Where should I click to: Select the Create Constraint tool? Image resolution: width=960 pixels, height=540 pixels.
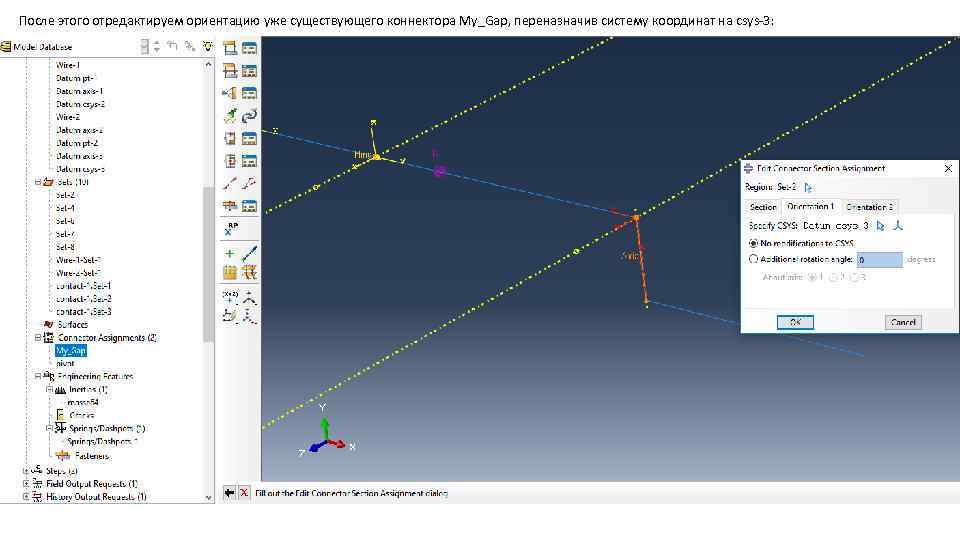coord(230,138)
